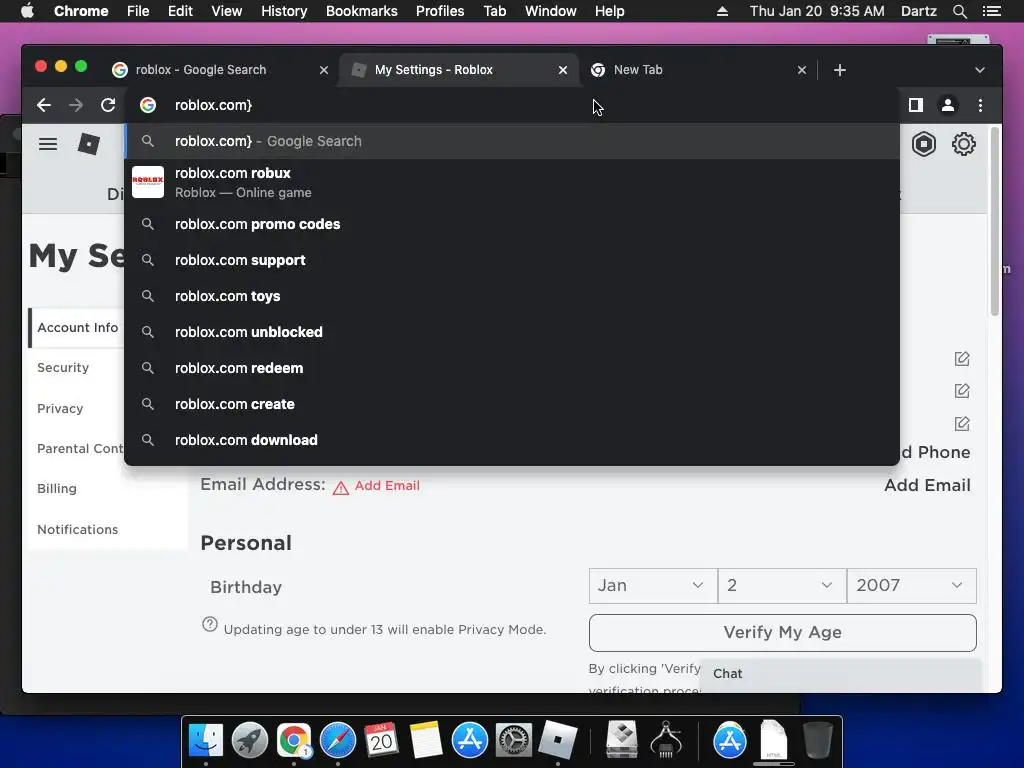Open the birthday month dropdown showing Jan
Viewport: 1024px width, 768px height.
(652, 586)
